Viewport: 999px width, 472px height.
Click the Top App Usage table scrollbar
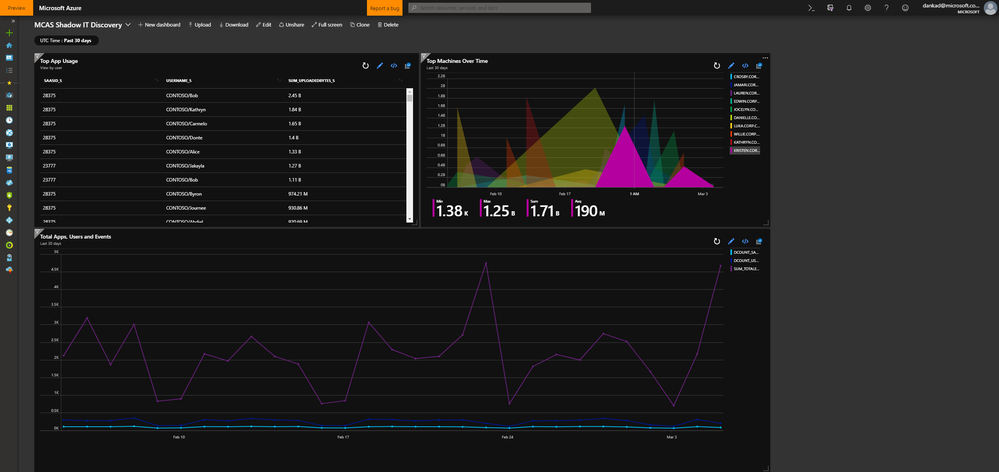(x=409, y=155)
